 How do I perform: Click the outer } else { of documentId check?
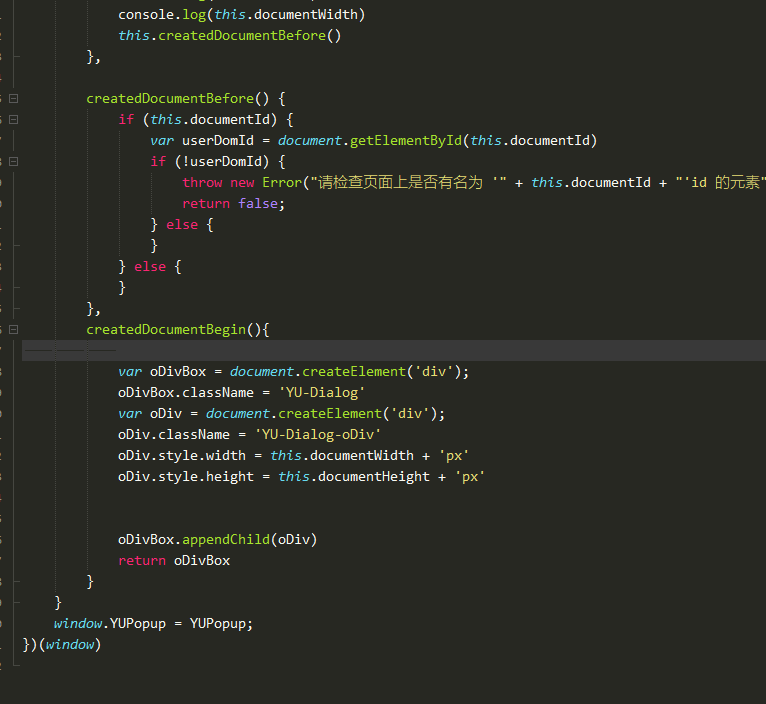[x=150, y=267]
